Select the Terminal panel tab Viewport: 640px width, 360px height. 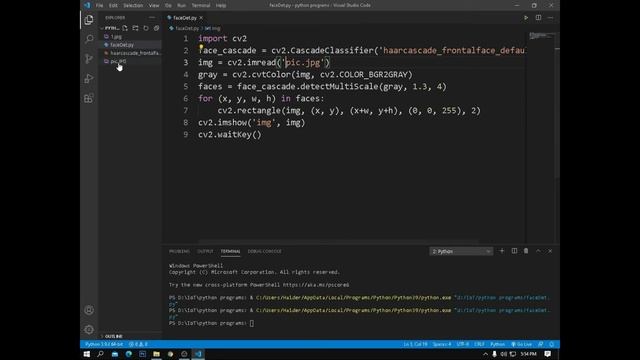point(231,251)
